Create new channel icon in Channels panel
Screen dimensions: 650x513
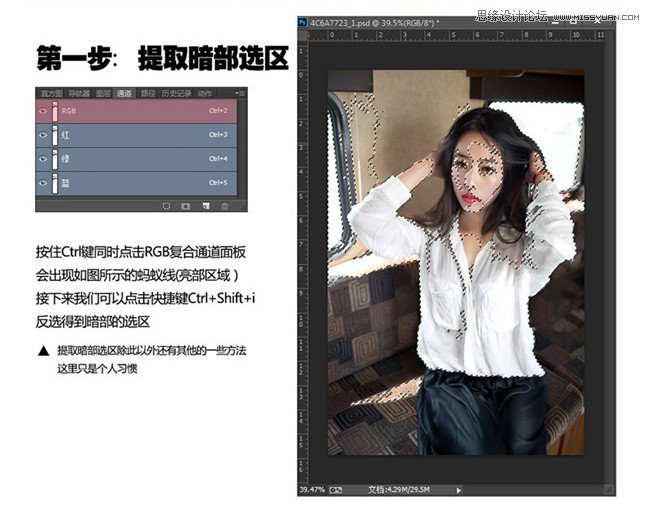(x=206, y=206)
